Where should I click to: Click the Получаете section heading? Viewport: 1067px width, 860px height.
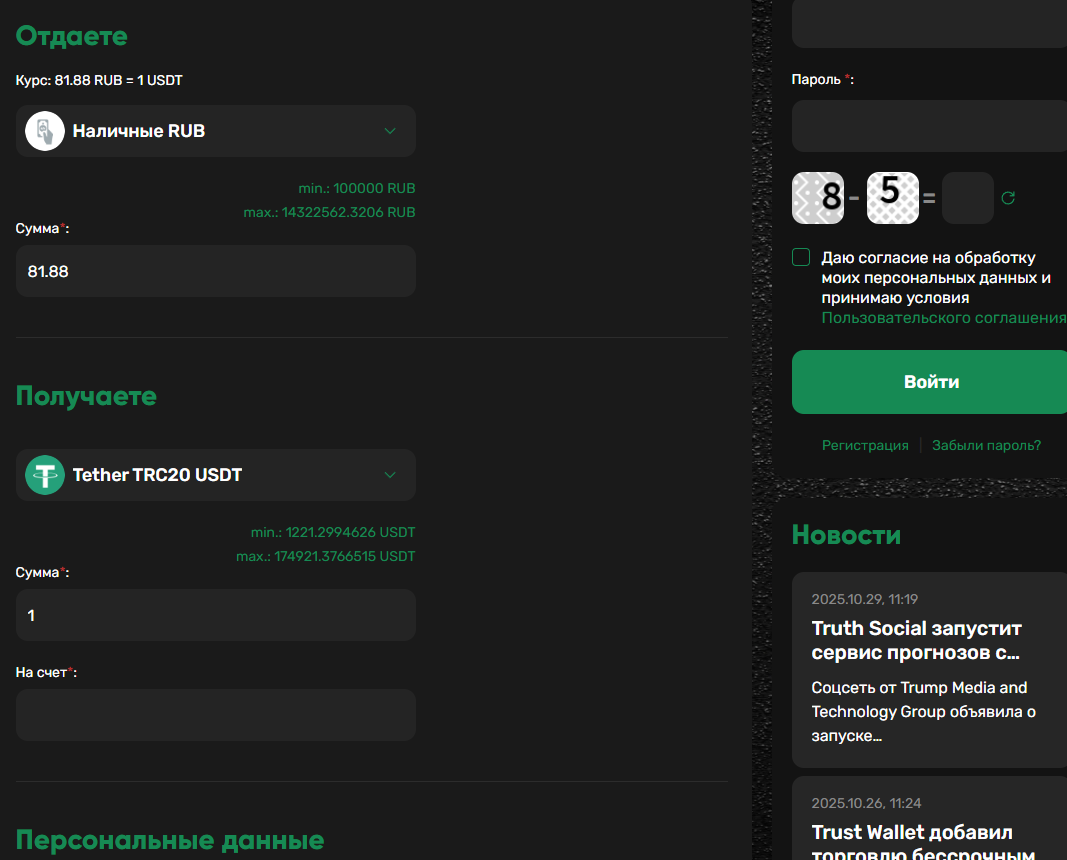coord(86,396)
